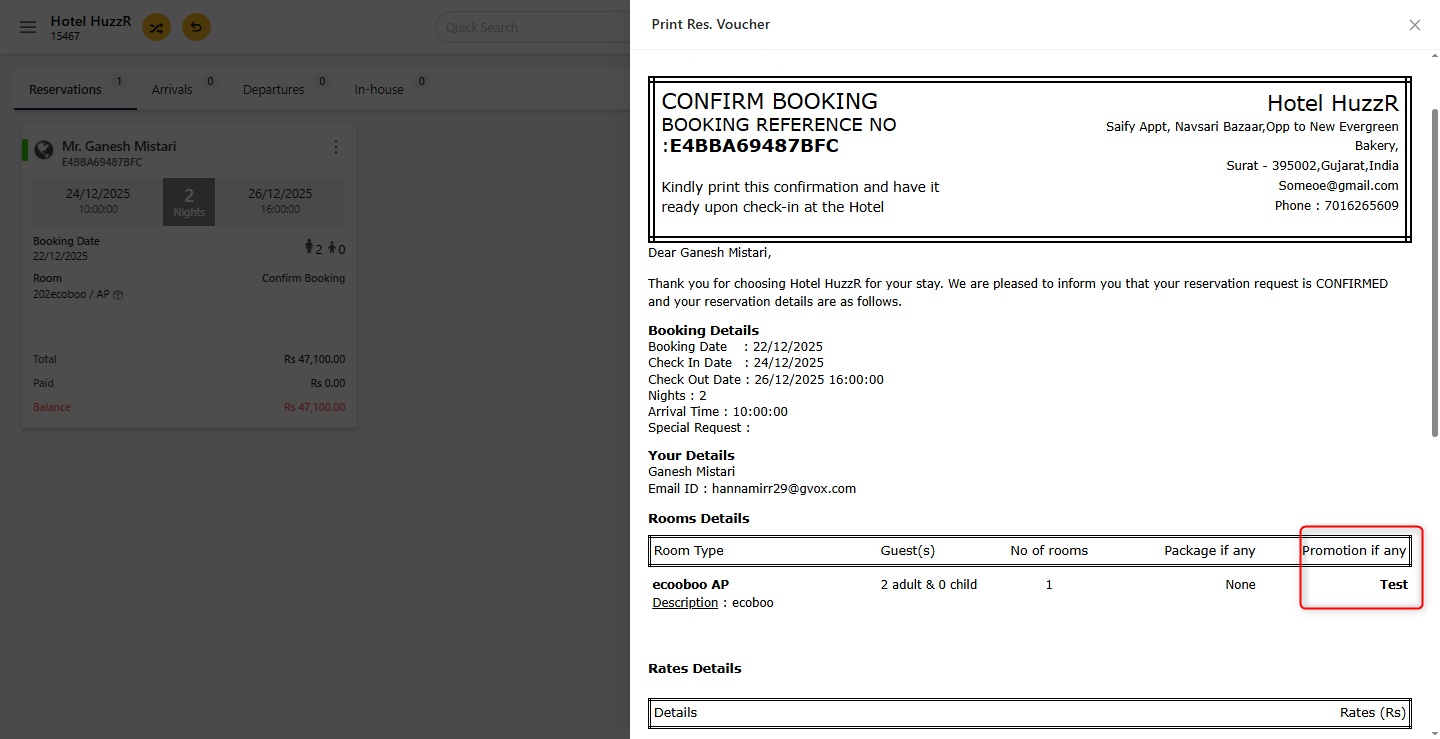This screenshot has height=739, width=1440.
Task: Click room text 202ecoboo / AP
Action: point(71,295)
